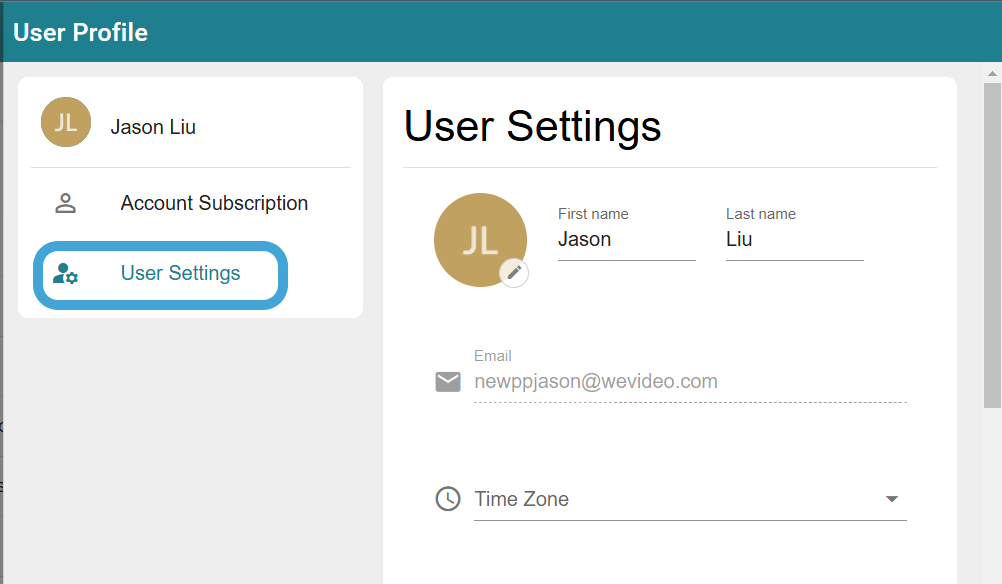The width and height of the screenshot is (1002, 584).
Task: Click the person icon beside Account Subscription
Action: (65, 203)
